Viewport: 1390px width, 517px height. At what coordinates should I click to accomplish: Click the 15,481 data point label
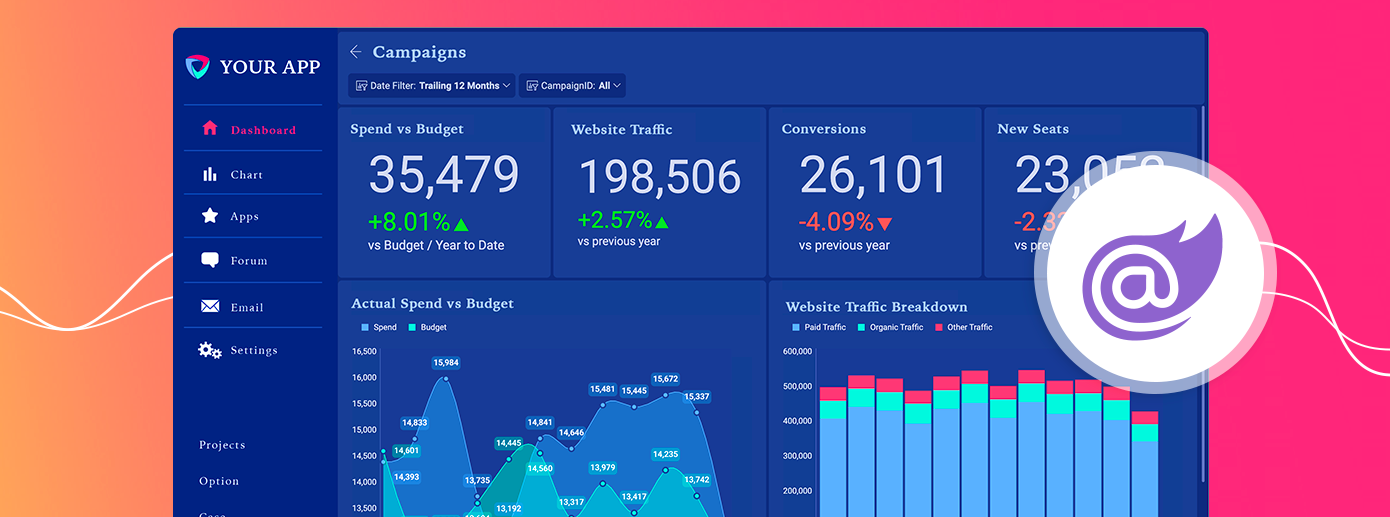(x=603, y=389)
